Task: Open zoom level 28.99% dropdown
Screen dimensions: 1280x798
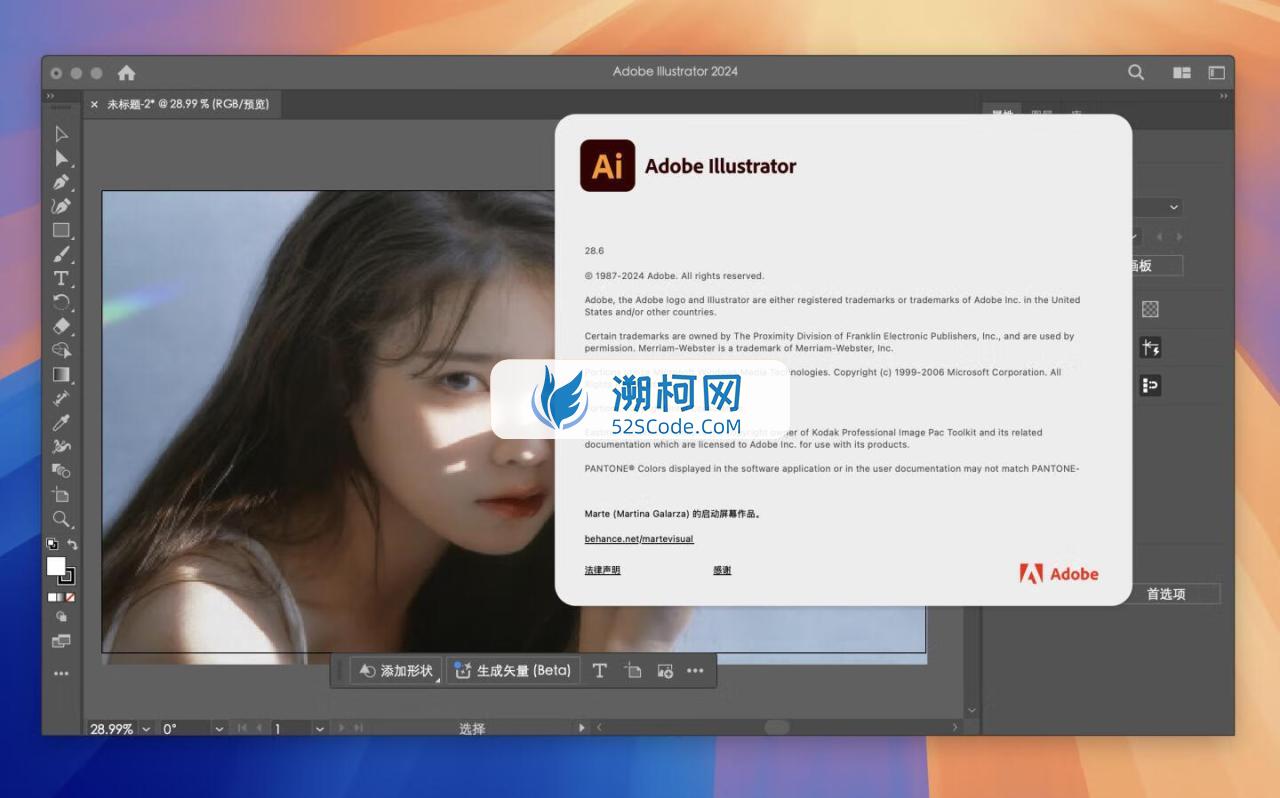Action: tap(146, 729)
